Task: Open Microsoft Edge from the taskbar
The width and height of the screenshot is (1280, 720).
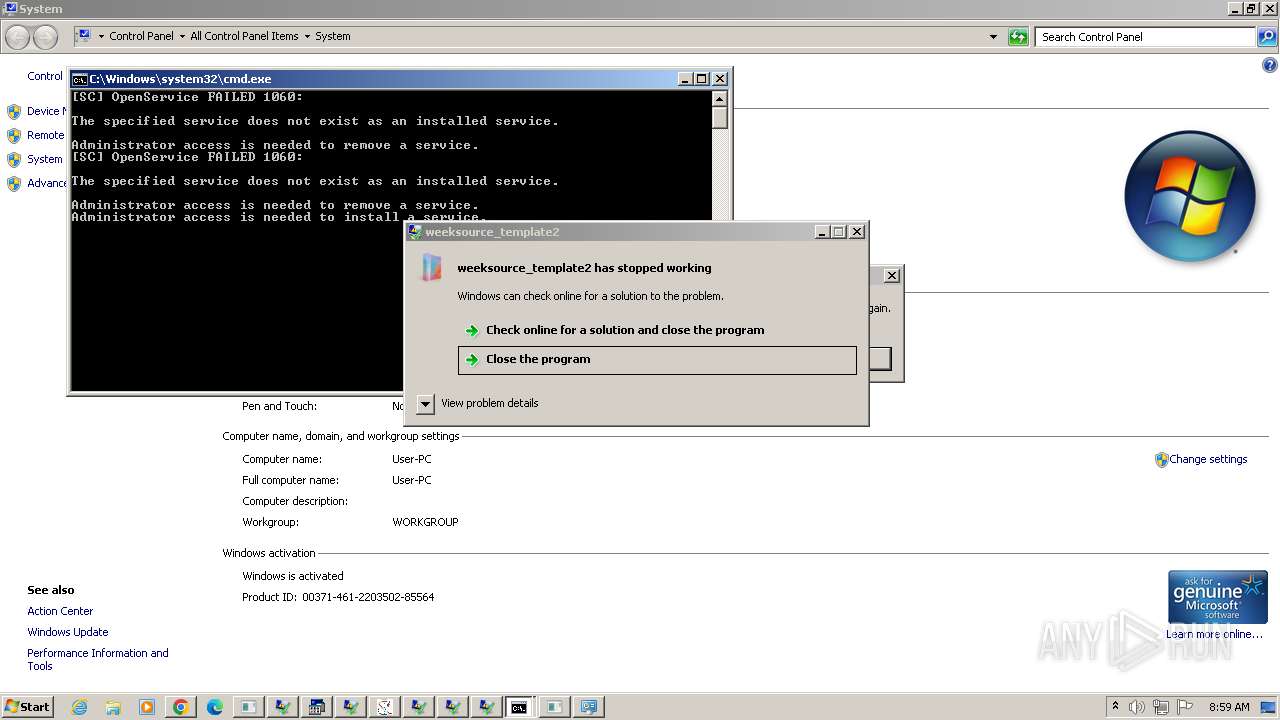Action: point(215,707)
